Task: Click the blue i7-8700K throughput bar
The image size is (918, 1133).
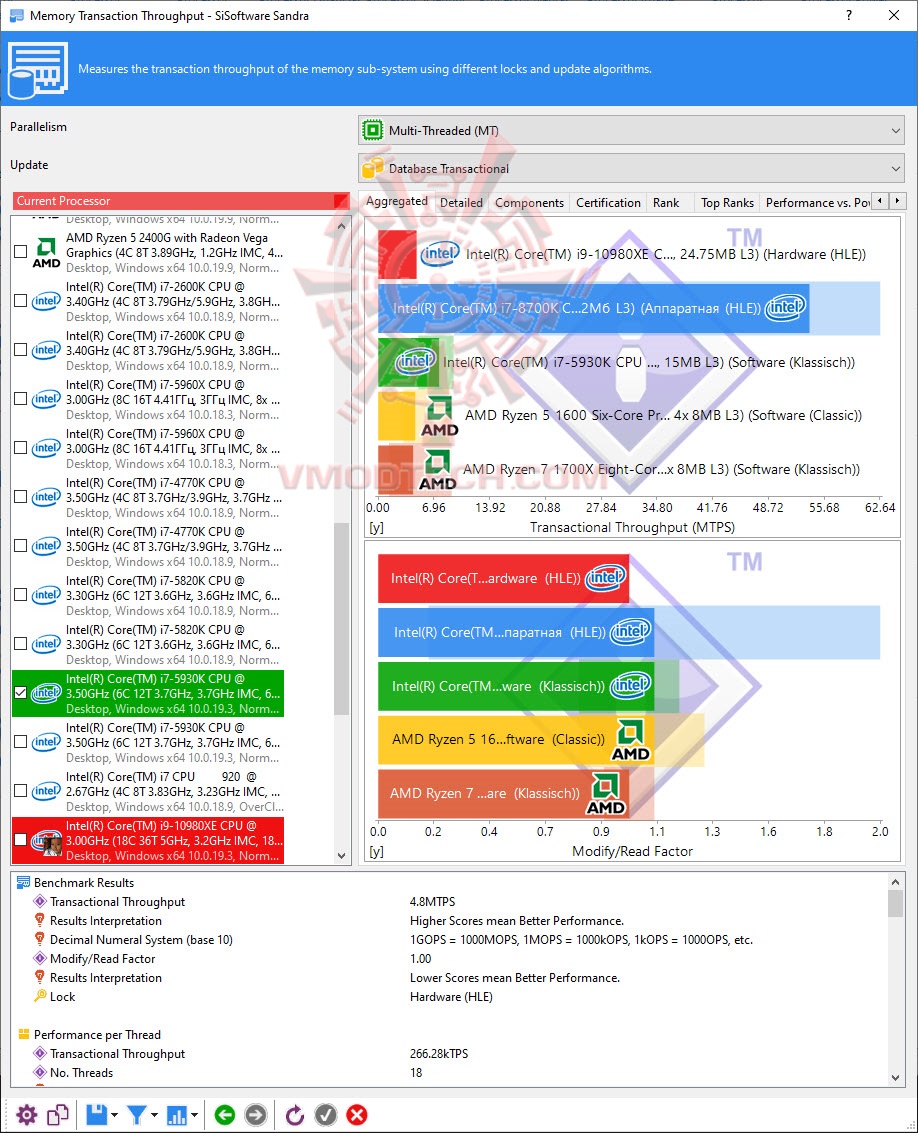Action: pos(593,309)
